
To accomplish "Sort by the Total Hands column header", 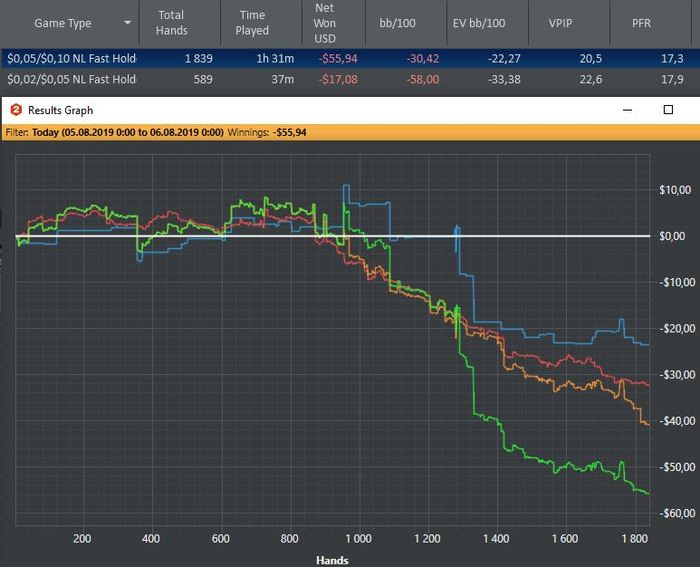I will click(171, 23).
